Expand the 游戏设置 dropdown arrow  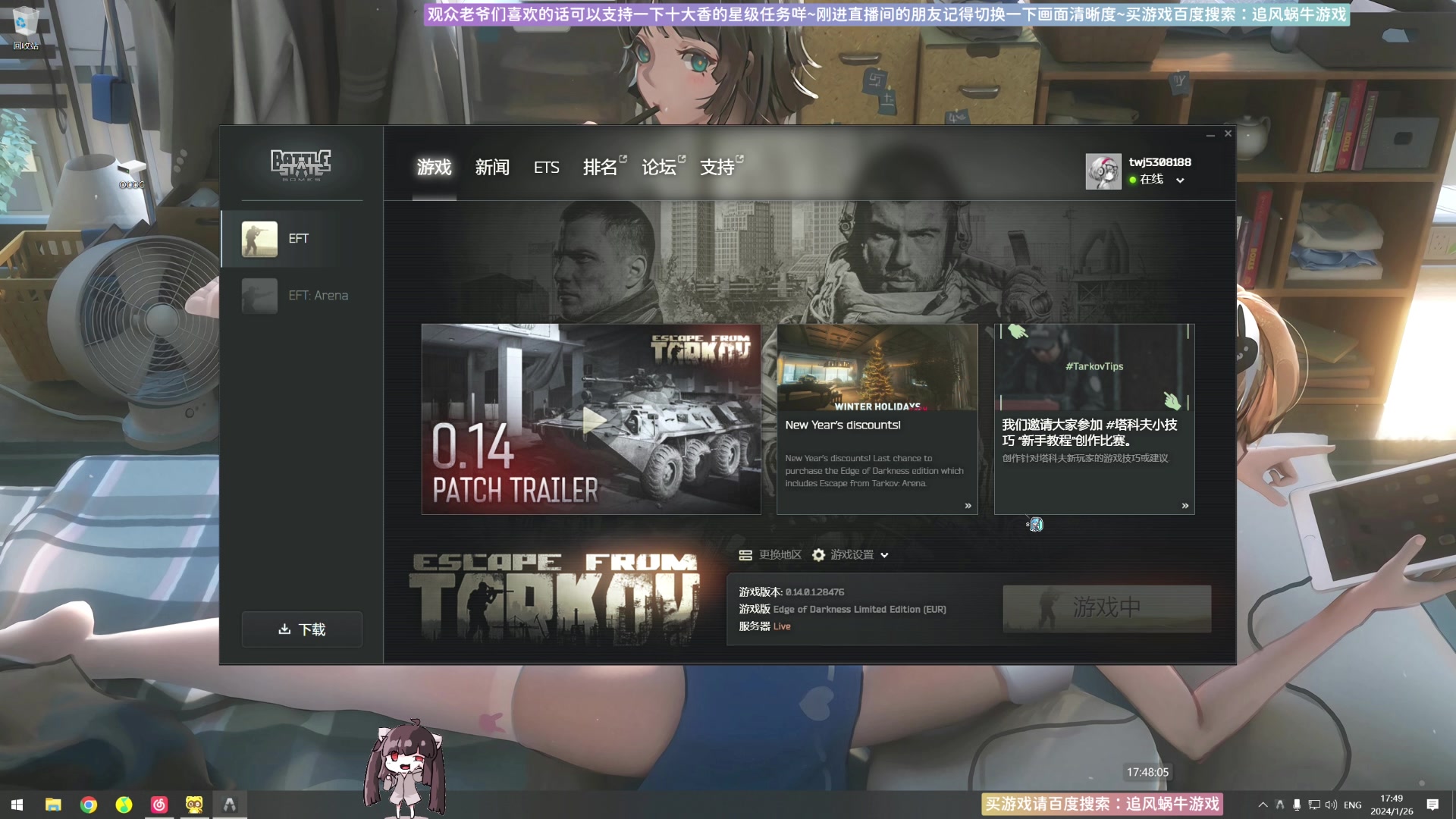click(x=884, y=556)
